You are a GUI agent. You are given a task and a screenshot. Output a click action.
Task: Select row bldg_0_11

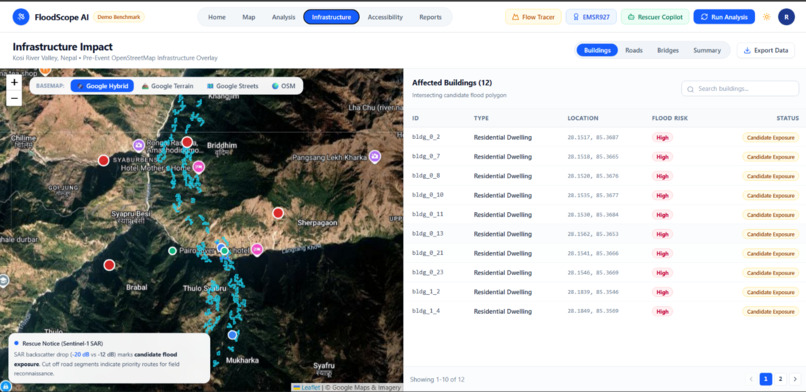tap(604, 214)
